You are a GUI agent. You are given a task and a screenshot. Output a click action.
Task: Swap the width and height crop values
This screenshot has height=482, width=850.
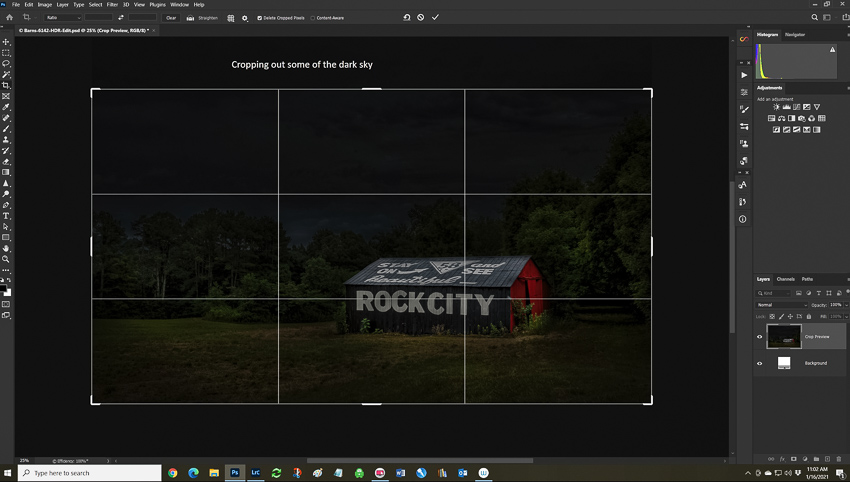121,18
